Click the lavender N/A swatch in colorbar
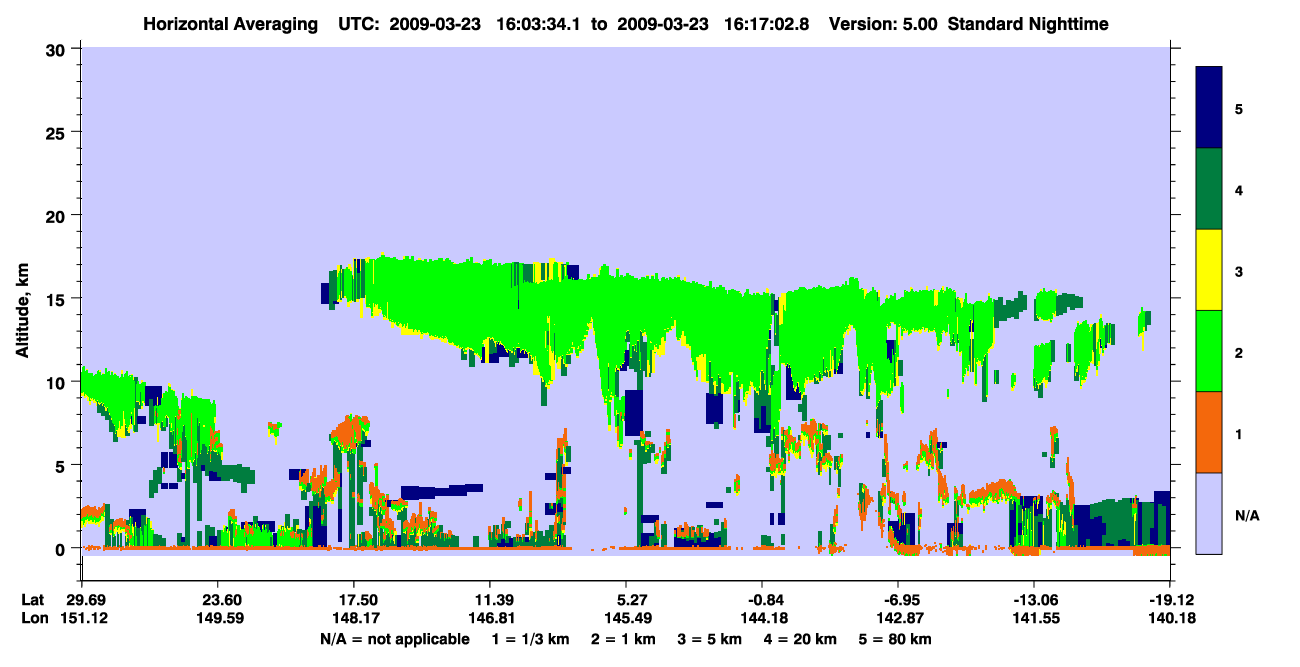The height and width of the screenshot is (667, 1300). click(1209, 512)
